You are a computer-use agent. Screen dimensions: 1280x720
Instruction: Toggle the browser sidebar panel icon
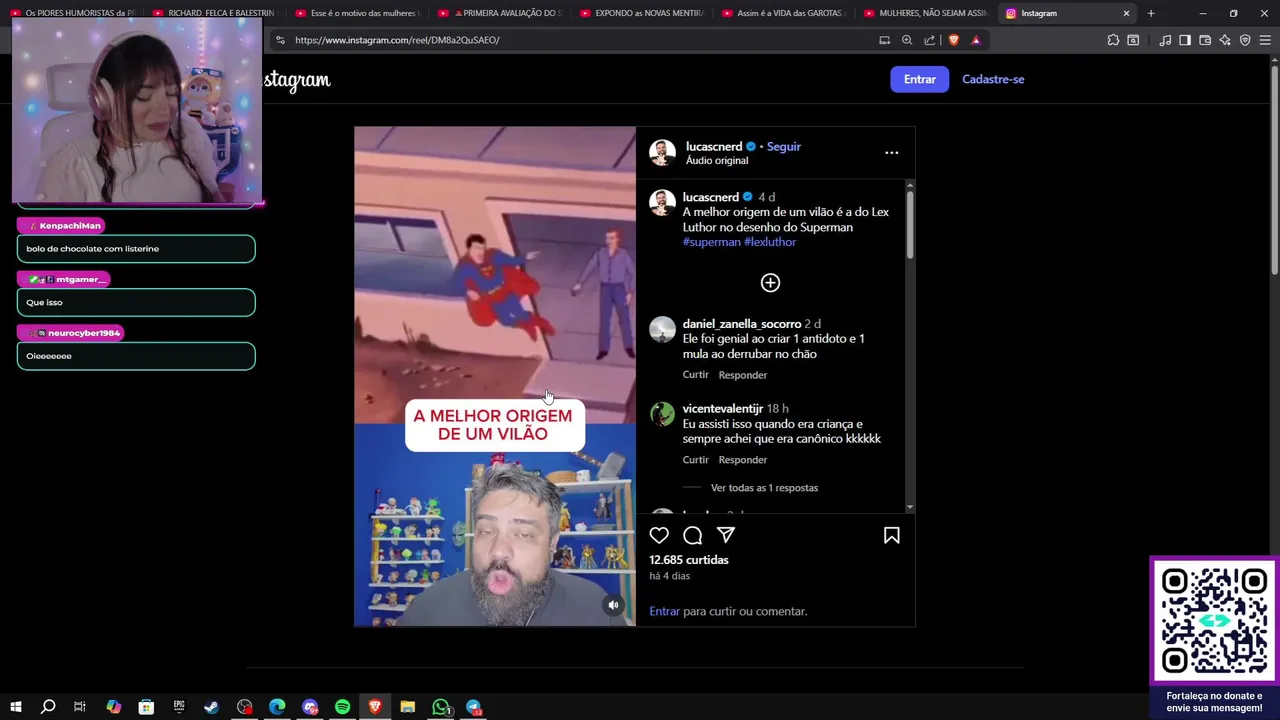coord(1185,40)
